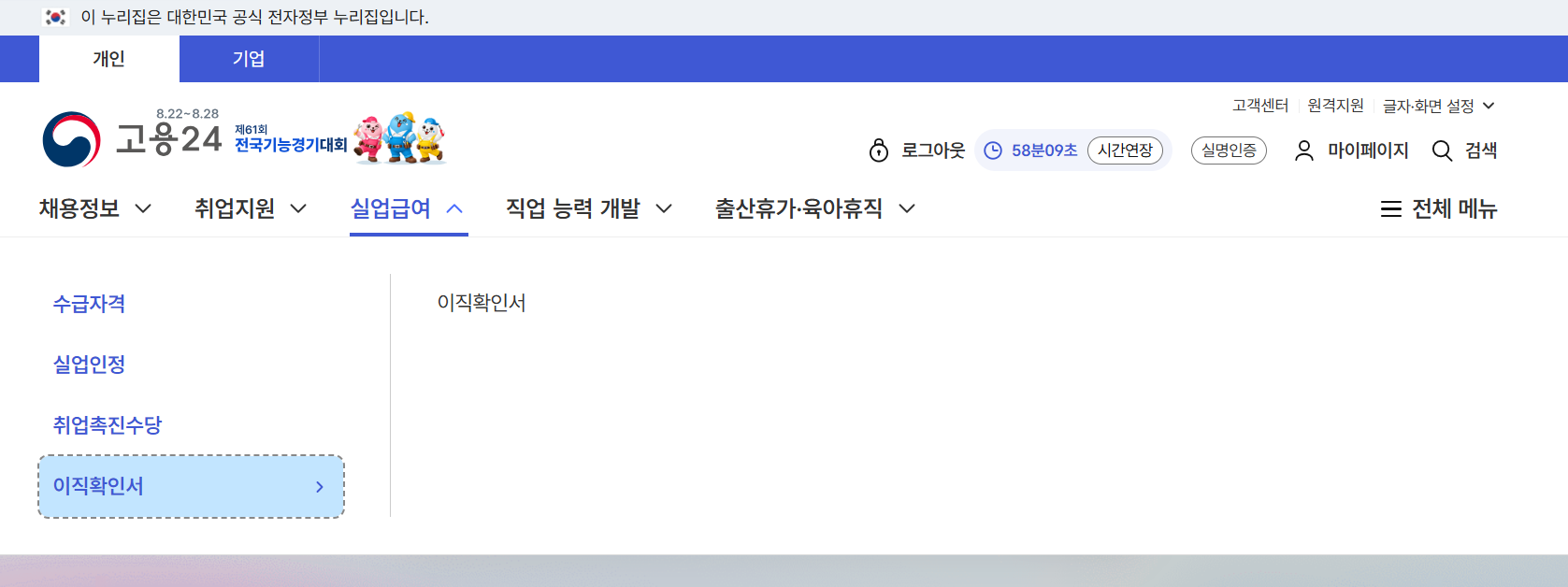
Task: Click the 고용24 site title text
Action: click(x=169, y=139)
